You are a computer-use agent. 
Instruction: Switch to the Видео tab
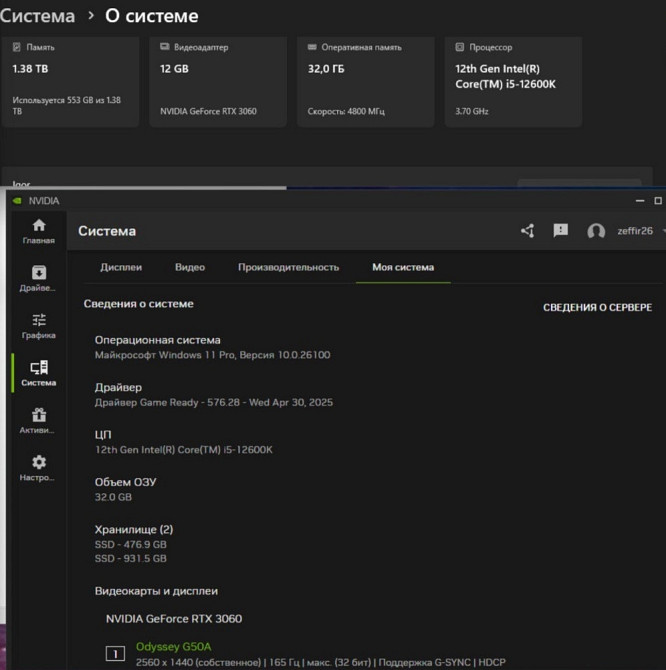190,267
